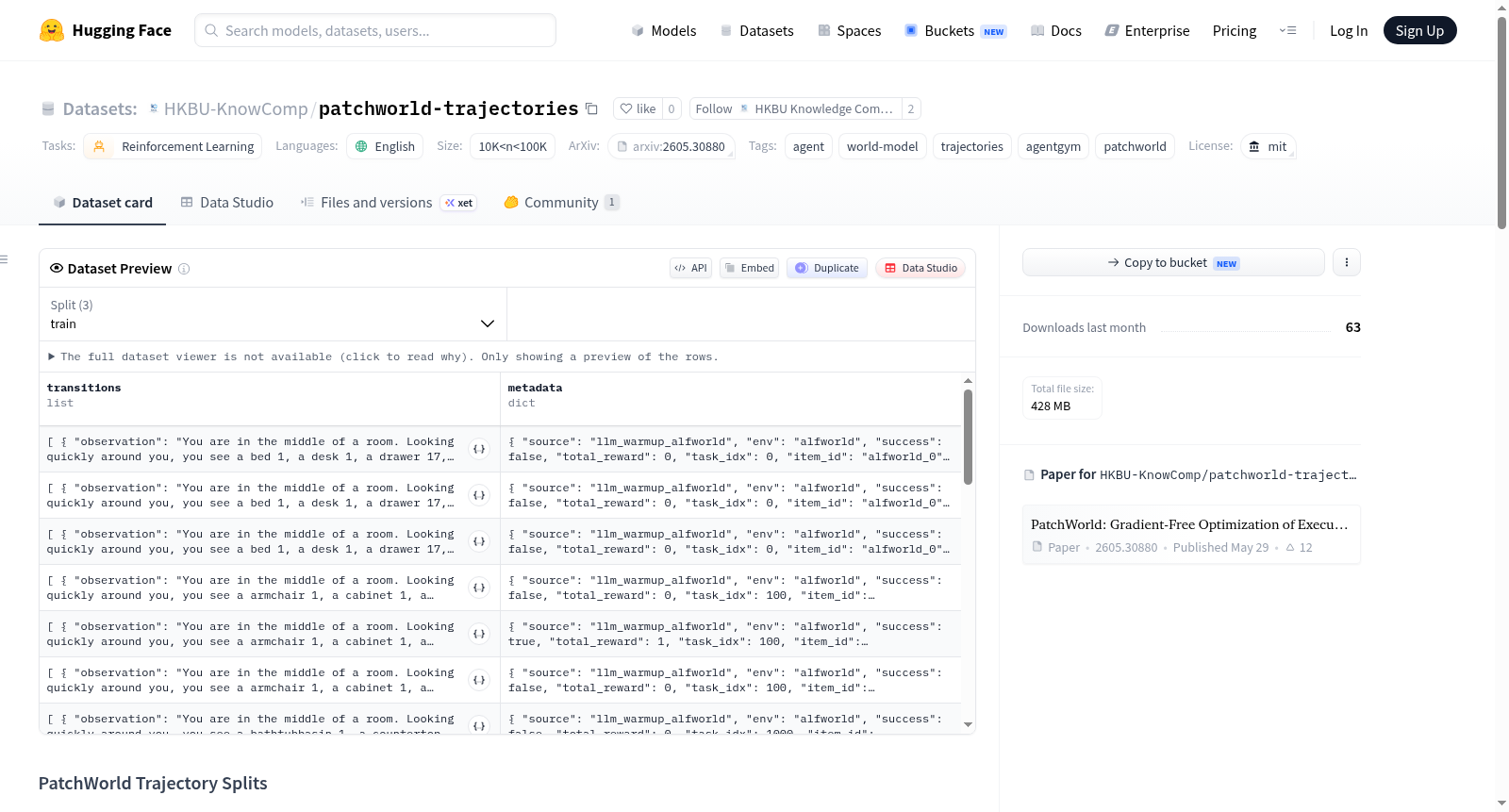Click the like count 0
This screenshot has width=1509, height=812.
click(672, 108)
